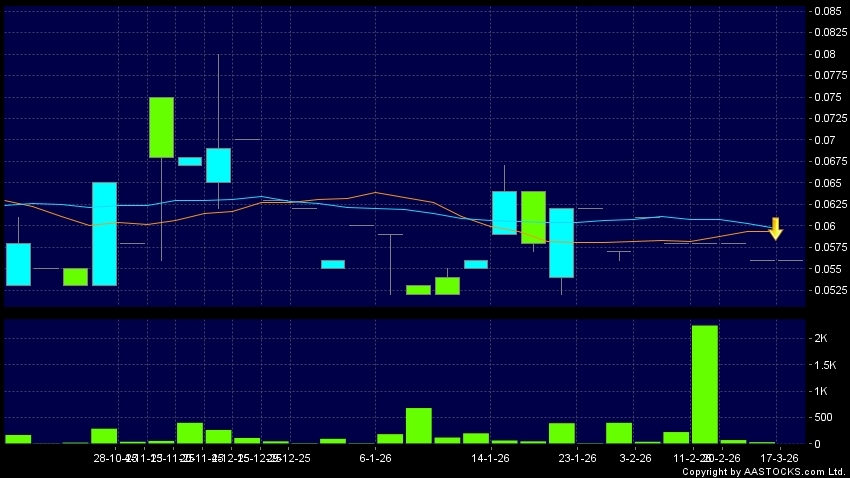Click the 1.5K volume axis label
This screenshot has width=850, height=478.
[x=822, y=365]
